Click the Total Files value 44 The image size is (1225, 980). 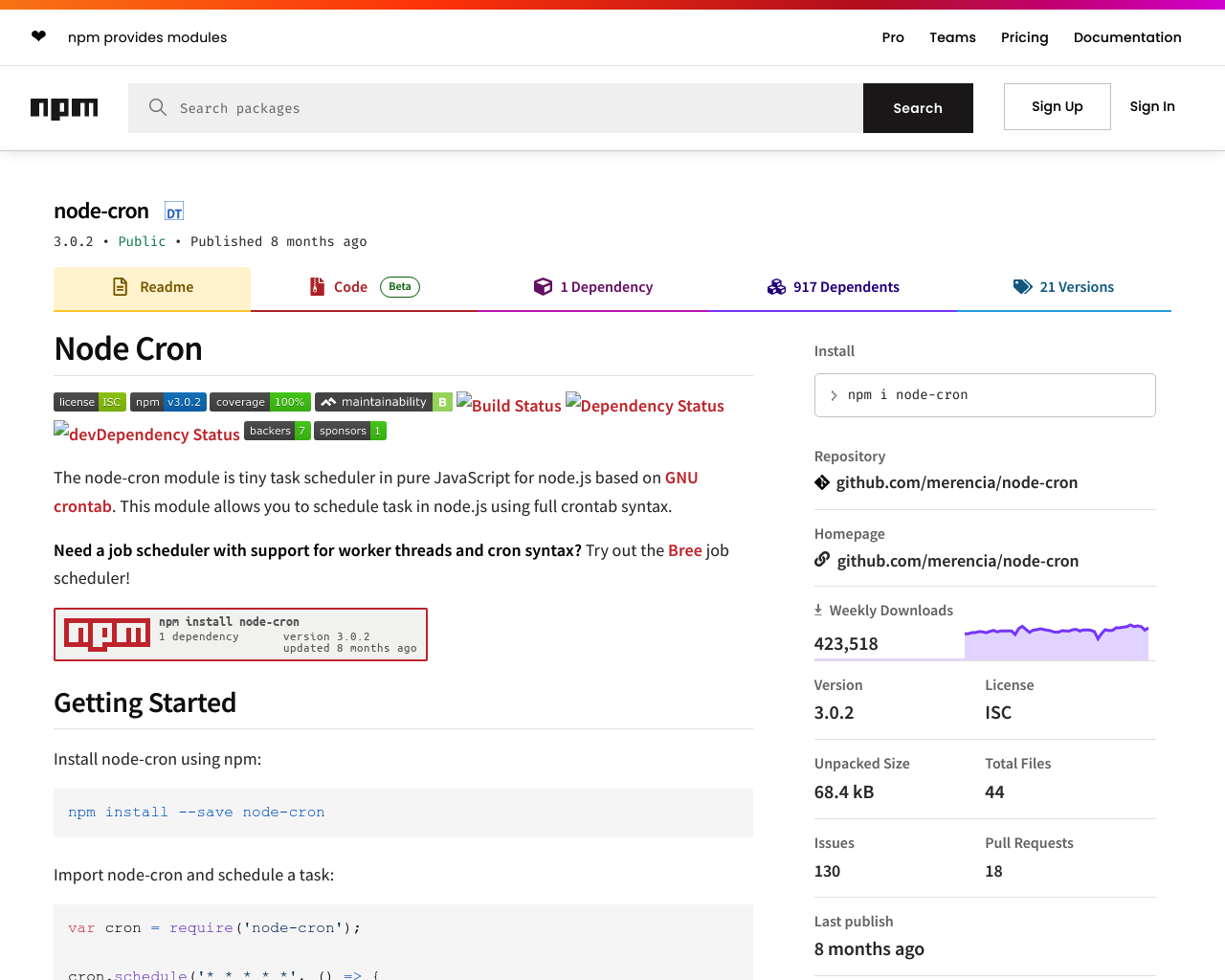pos(994,791)
